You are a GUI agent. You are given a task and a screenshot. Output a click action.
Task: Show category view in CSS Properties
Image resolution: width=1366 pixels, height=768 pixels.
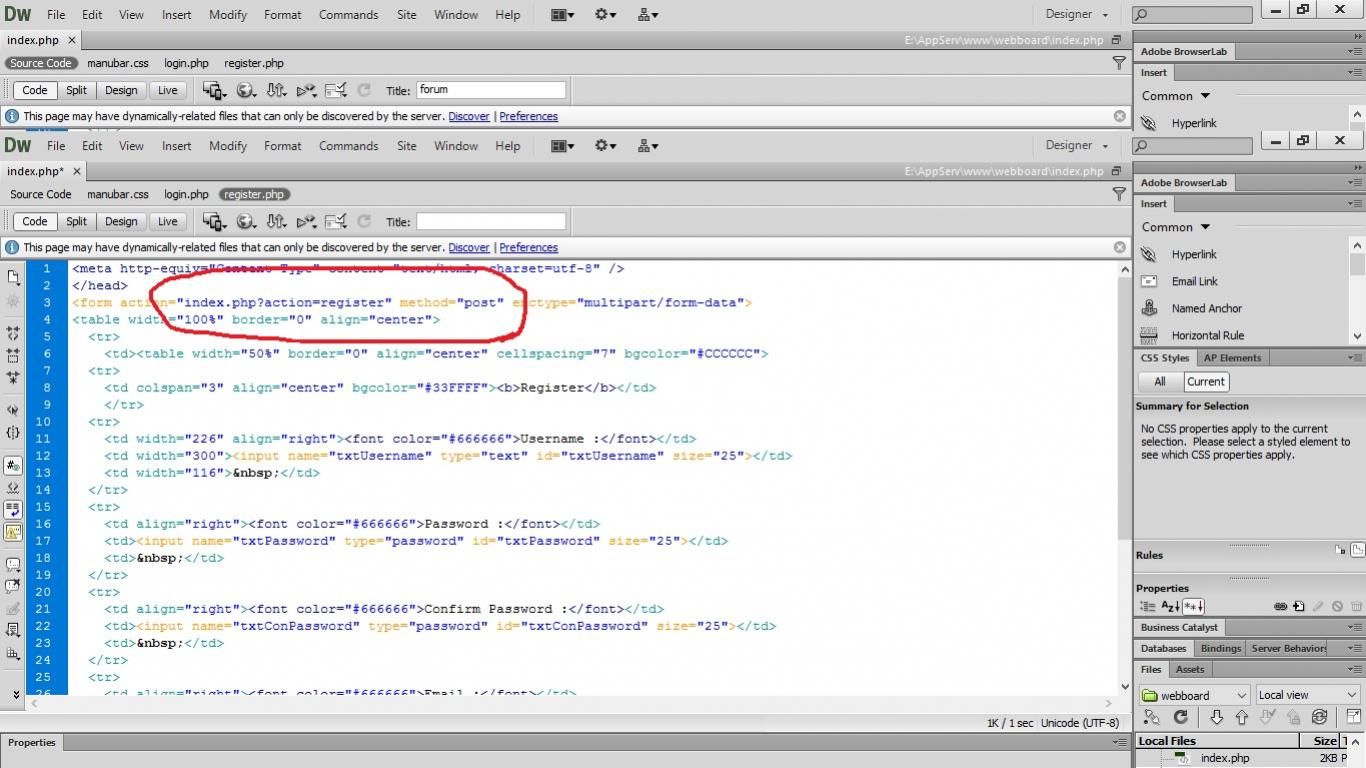tap(1147, 606)
